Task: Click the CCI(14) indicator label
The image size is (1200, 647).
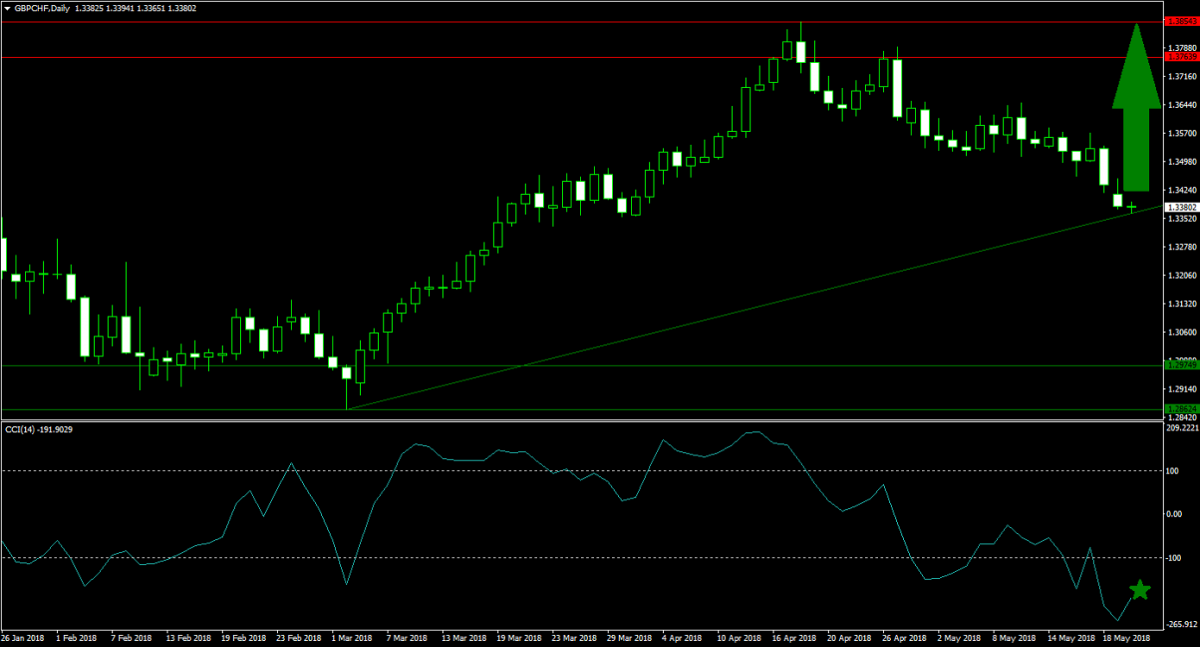Action: (27, 429)
